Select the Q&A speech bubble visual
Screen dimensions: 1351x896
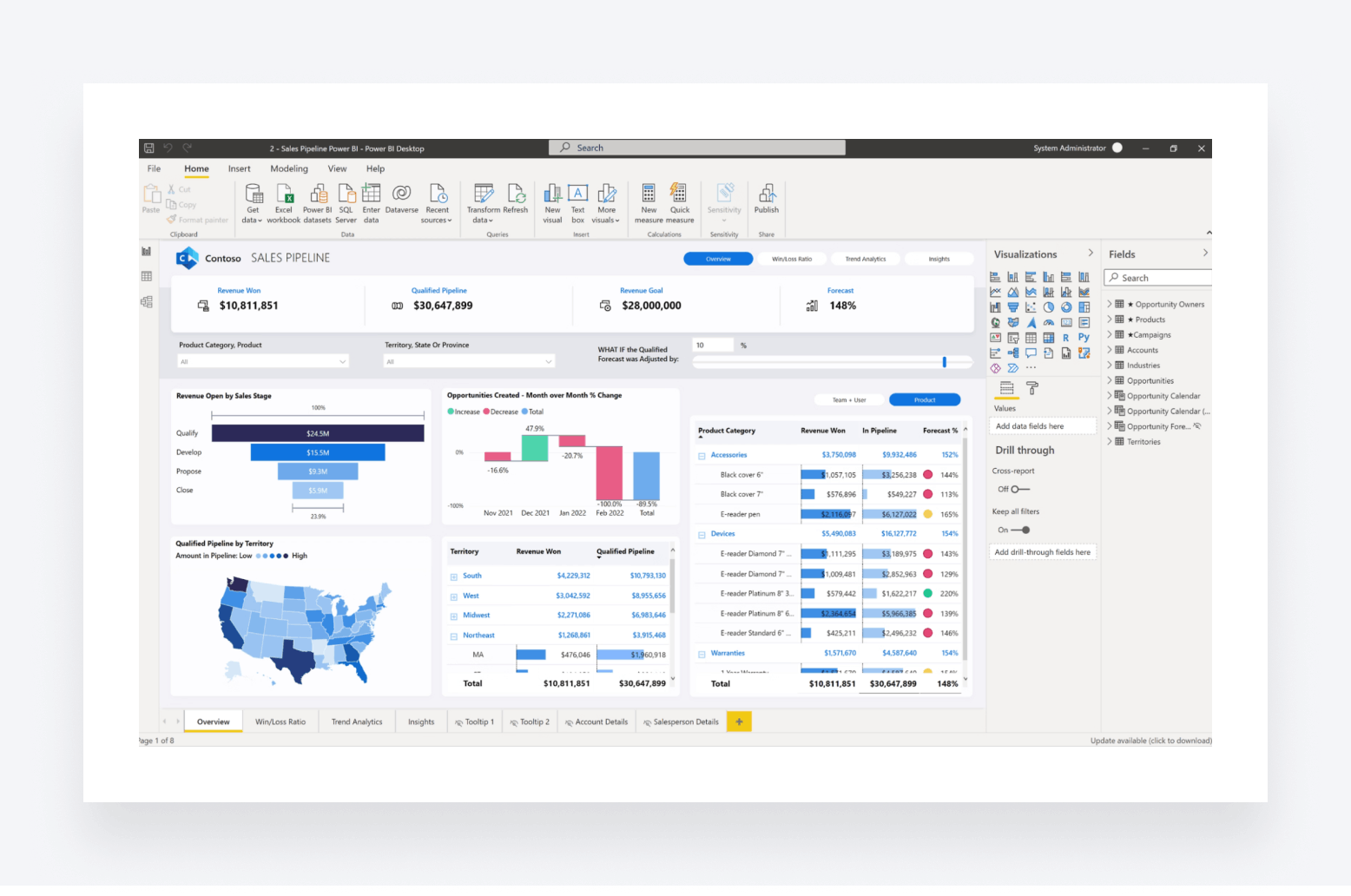pyautogui.click(x=1031, y=353)
